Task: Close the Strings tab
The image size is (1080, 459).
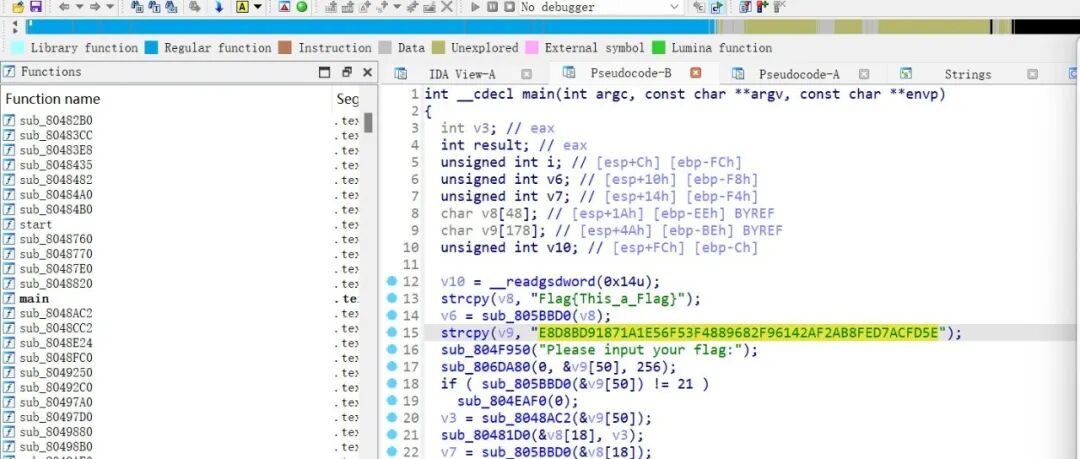Action: (1032, 74)
